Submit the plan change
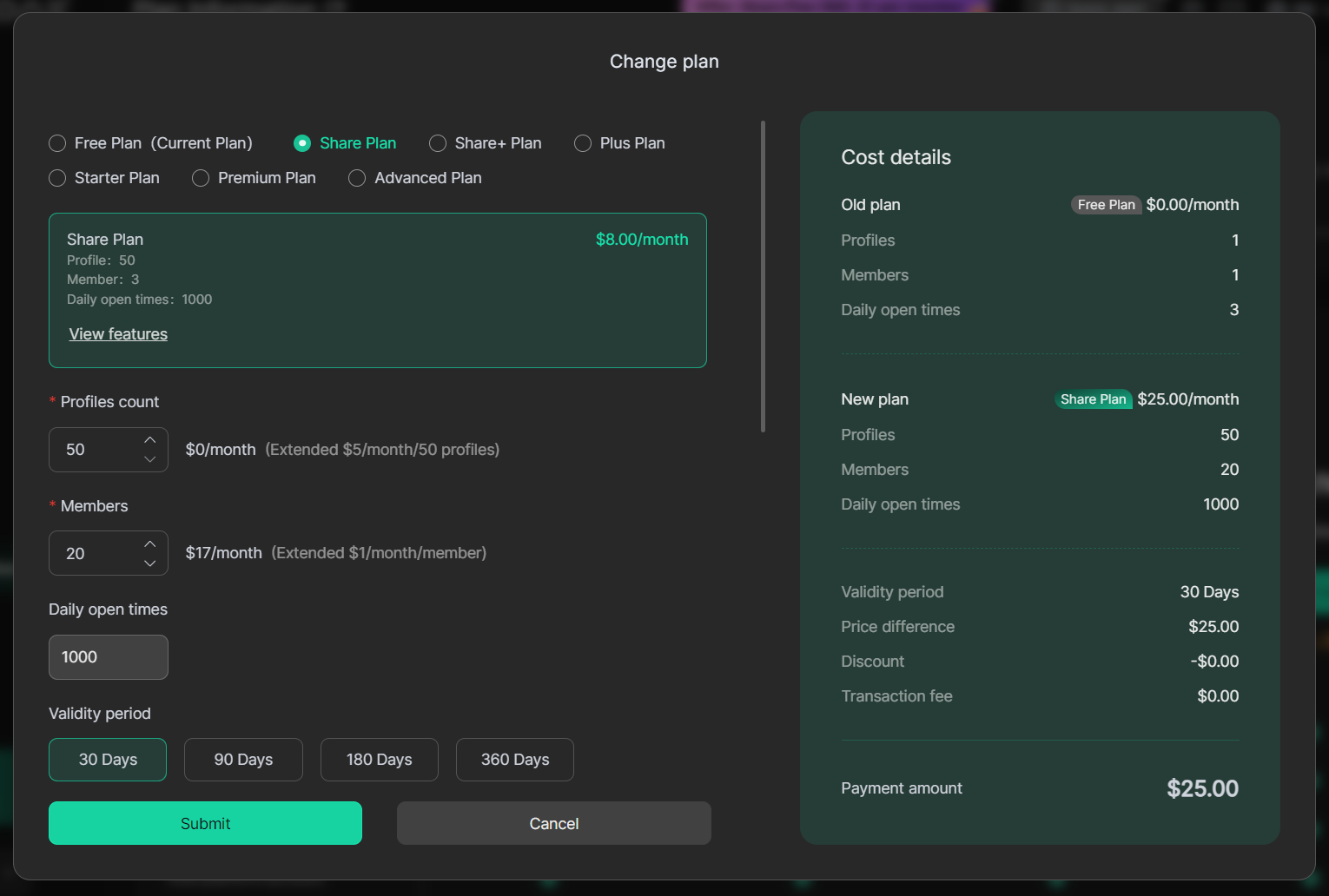Image resolution: width=1329 pixels, height=896 pixels. coord(205,823)
